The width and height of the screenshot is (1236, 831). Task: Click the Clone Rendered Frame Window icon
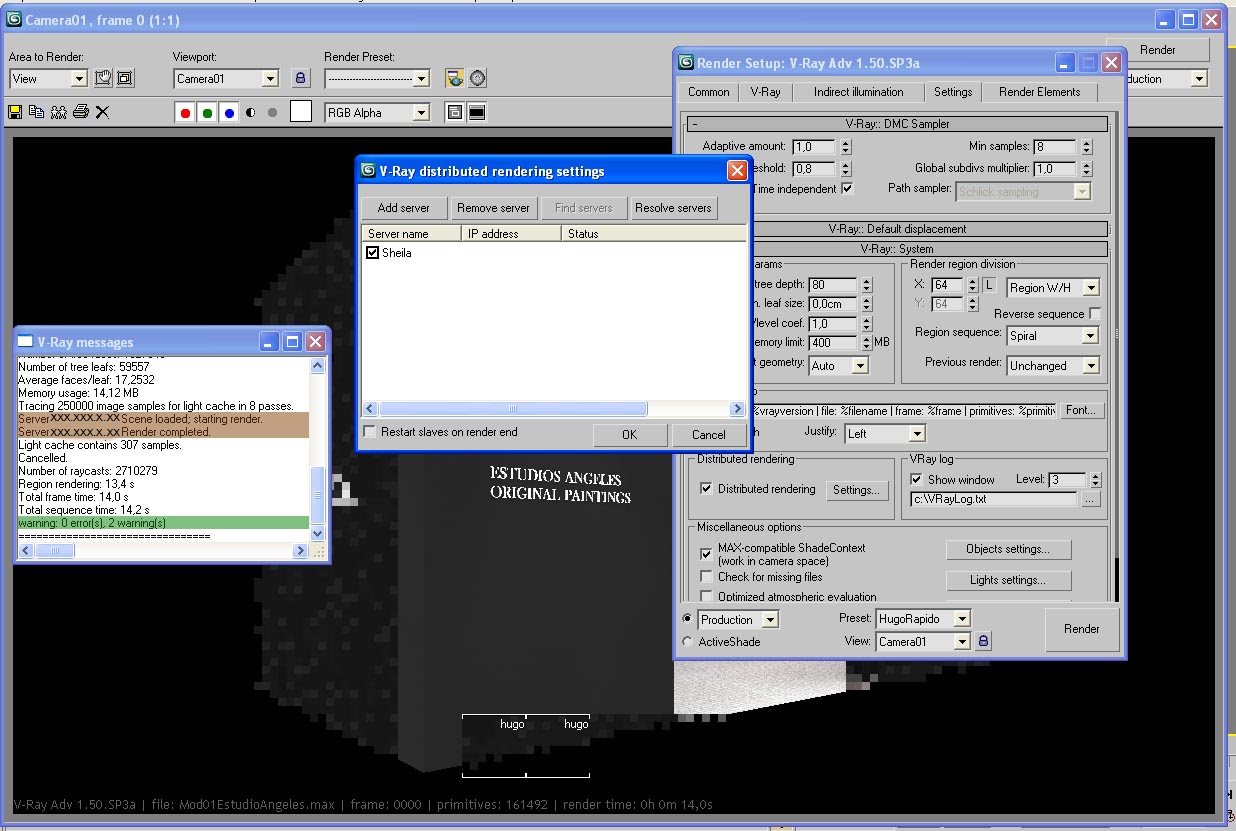tap(59, 112)
